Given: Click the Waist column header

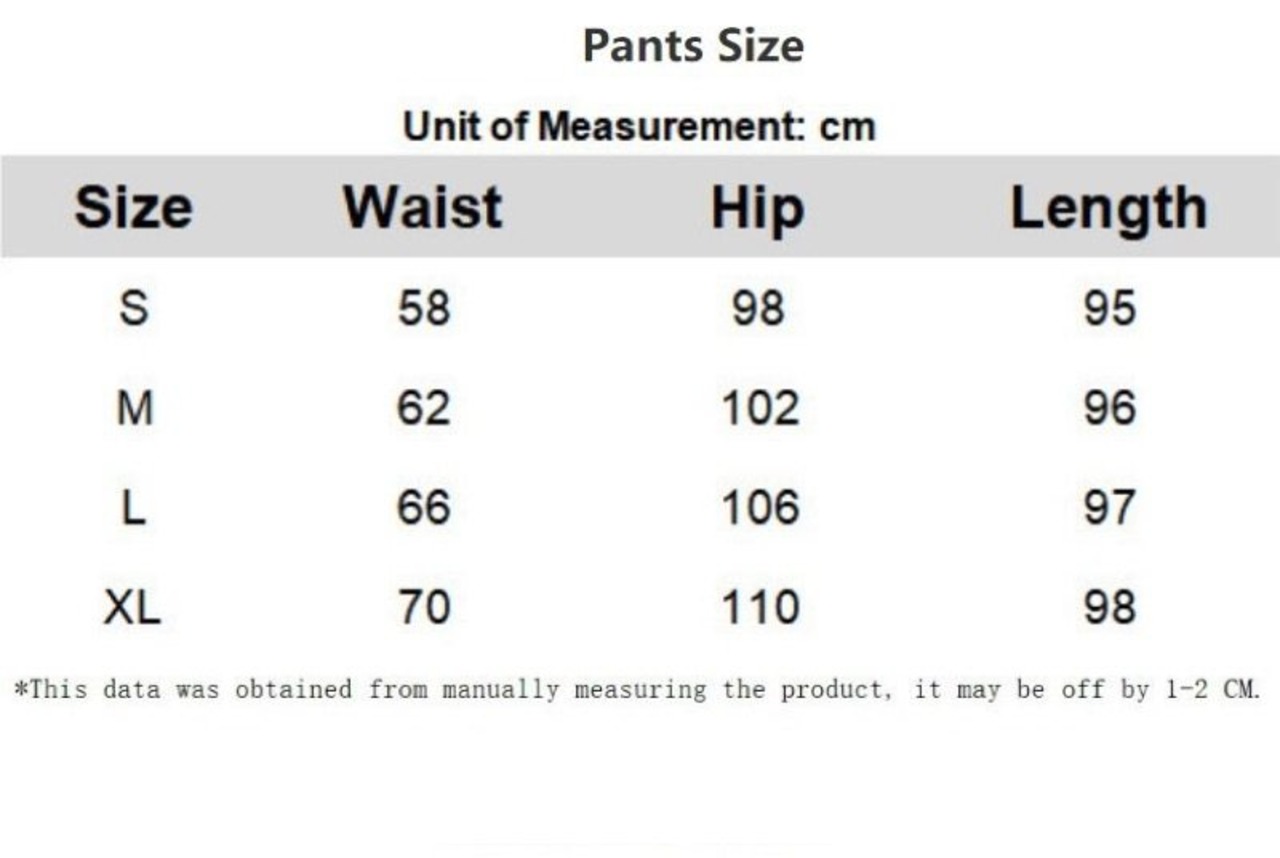Looking at the screenshot, I should pos(423,208).
